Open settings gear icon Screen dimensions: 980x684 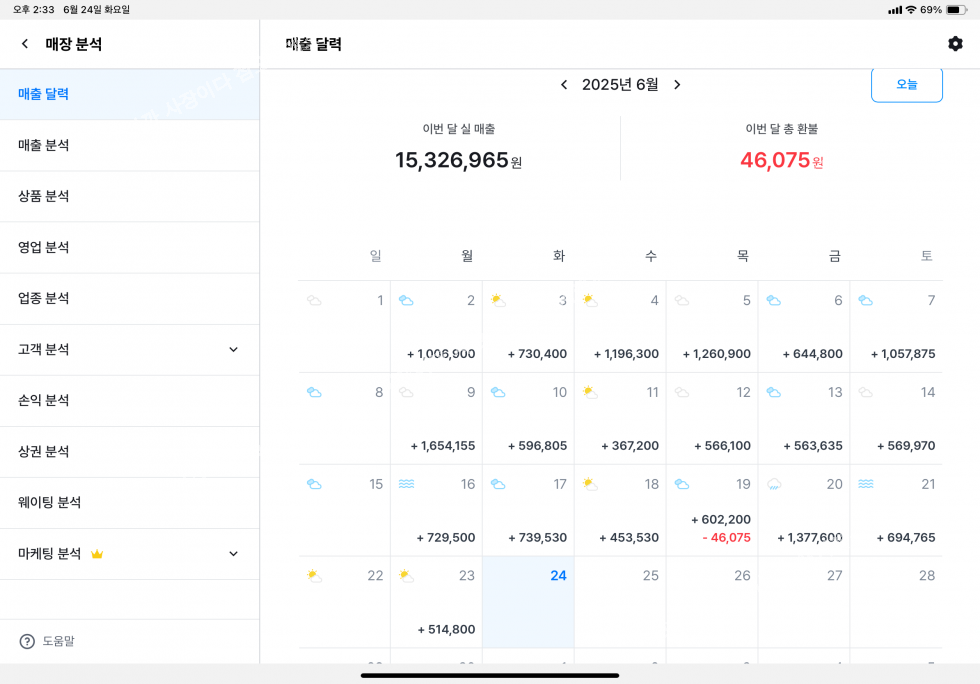pyautogui.click(x=955, y=44)
